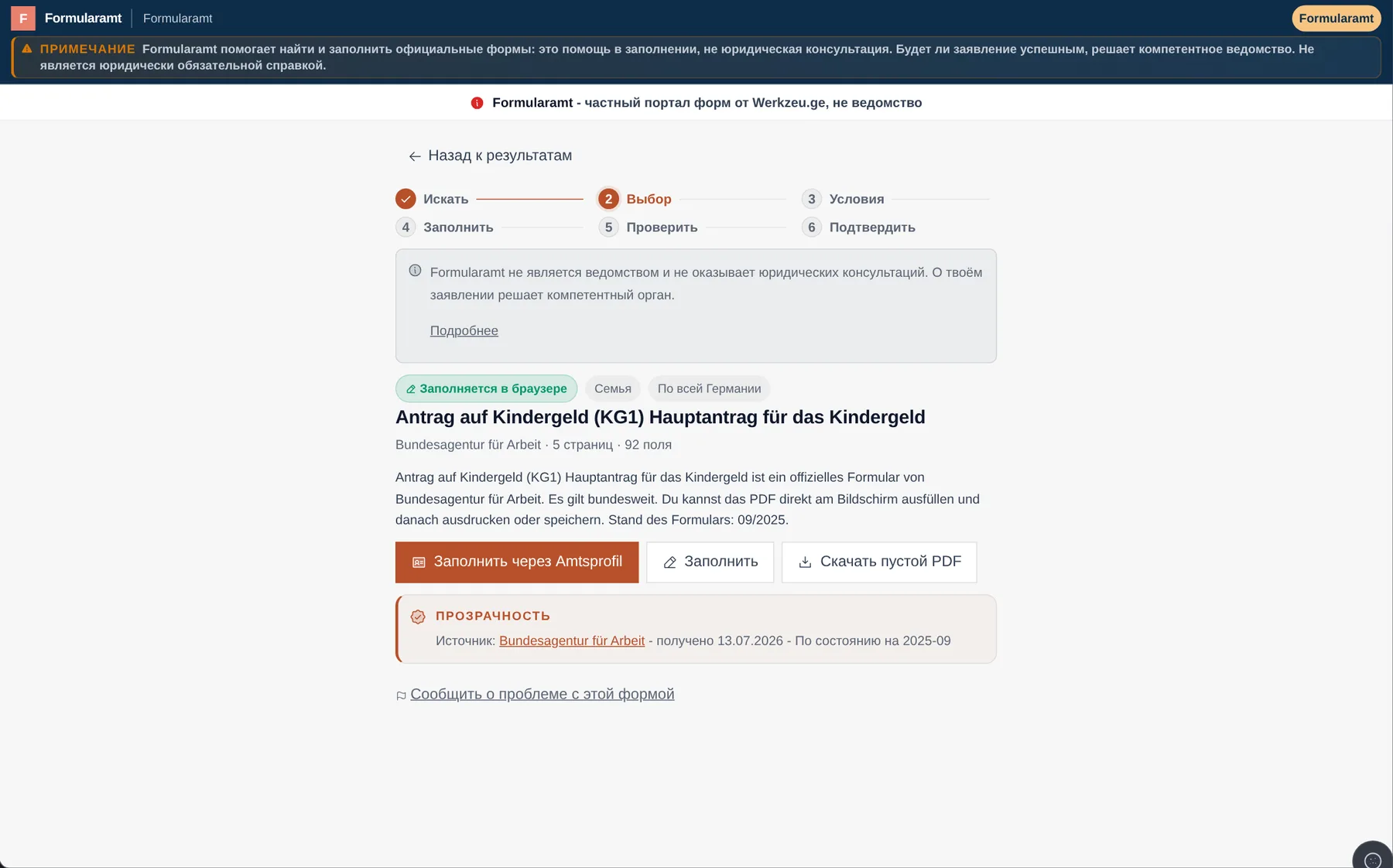Click the Formularamt pill button top right
The height and width of the screenshot is (868, 1393).
(x=1336, y=18)
